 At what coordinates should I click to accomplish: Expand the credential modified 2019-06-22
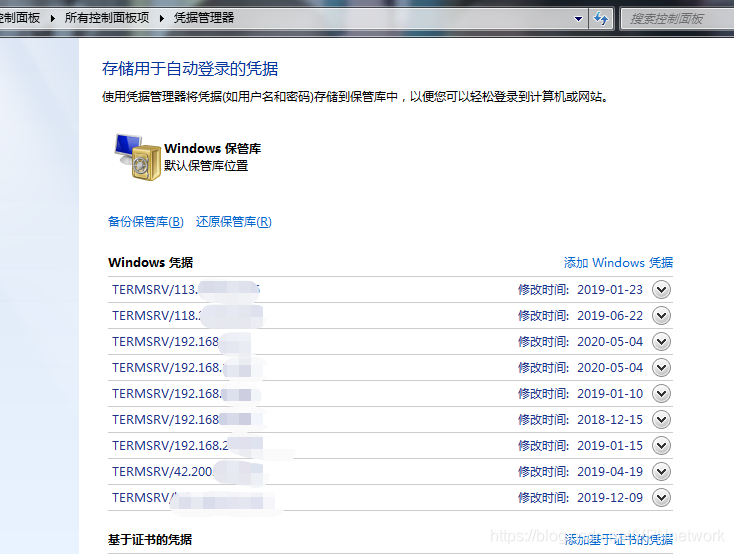click(x=661, y=316)
